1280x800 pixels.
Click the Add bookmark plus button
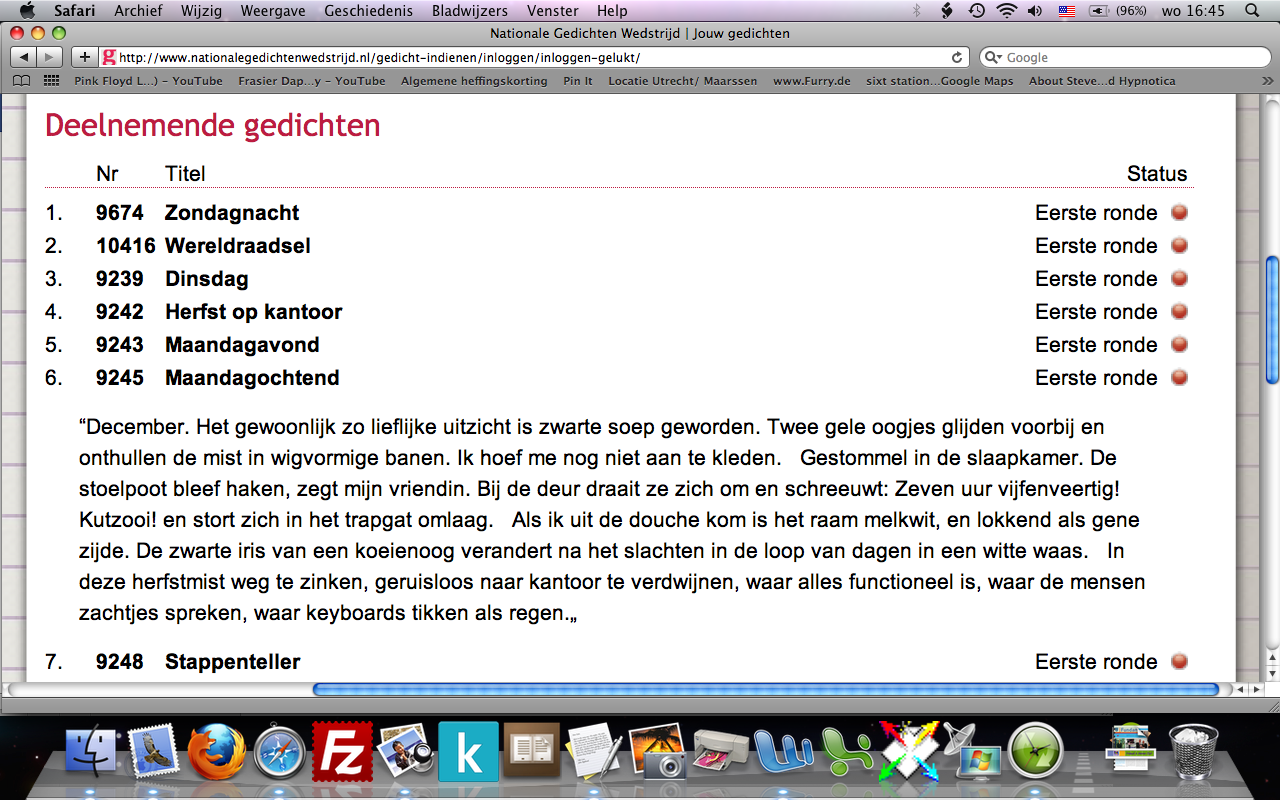pyautogui.click(x=85, y=57)
